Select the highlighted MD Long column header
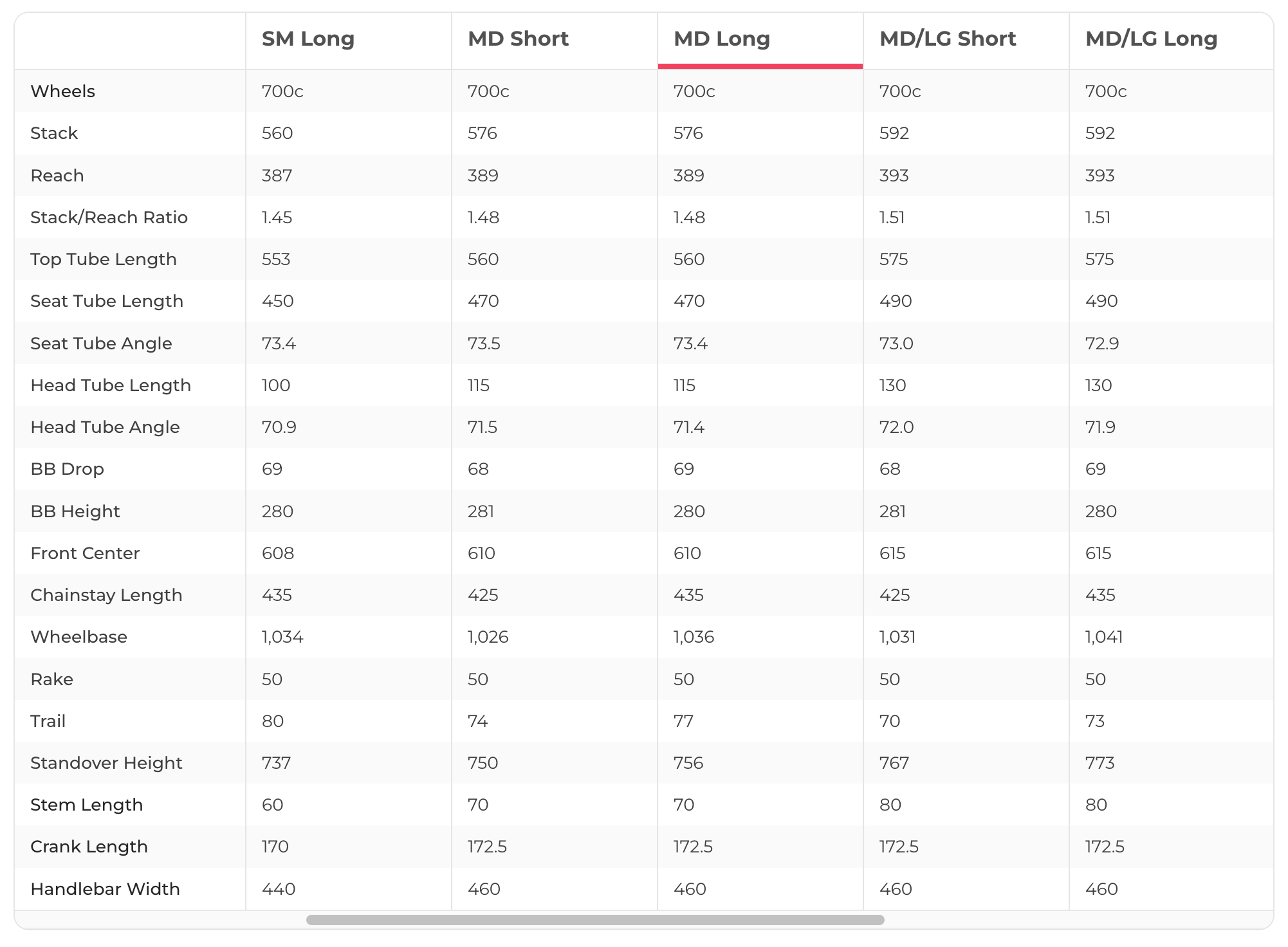The width and height of the screenshot is (1288, 947). pyautogui.click(x=722, y=39)
